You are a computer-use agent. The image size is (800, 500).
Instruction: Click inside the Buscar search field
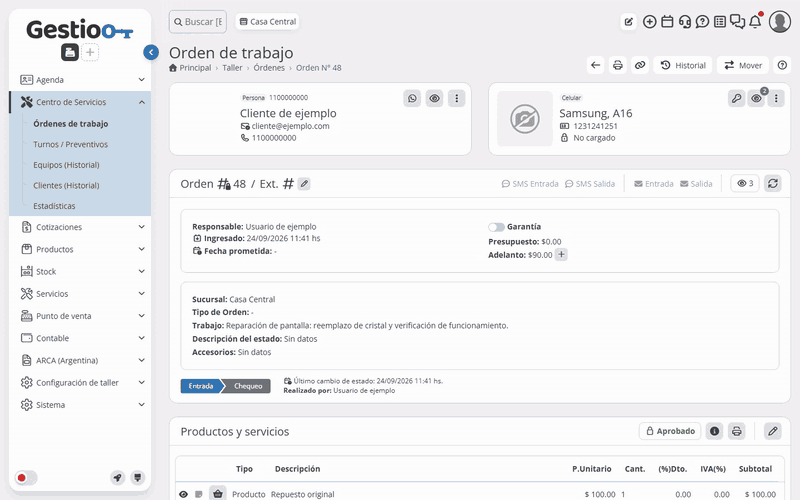click(x=198, y=22)
